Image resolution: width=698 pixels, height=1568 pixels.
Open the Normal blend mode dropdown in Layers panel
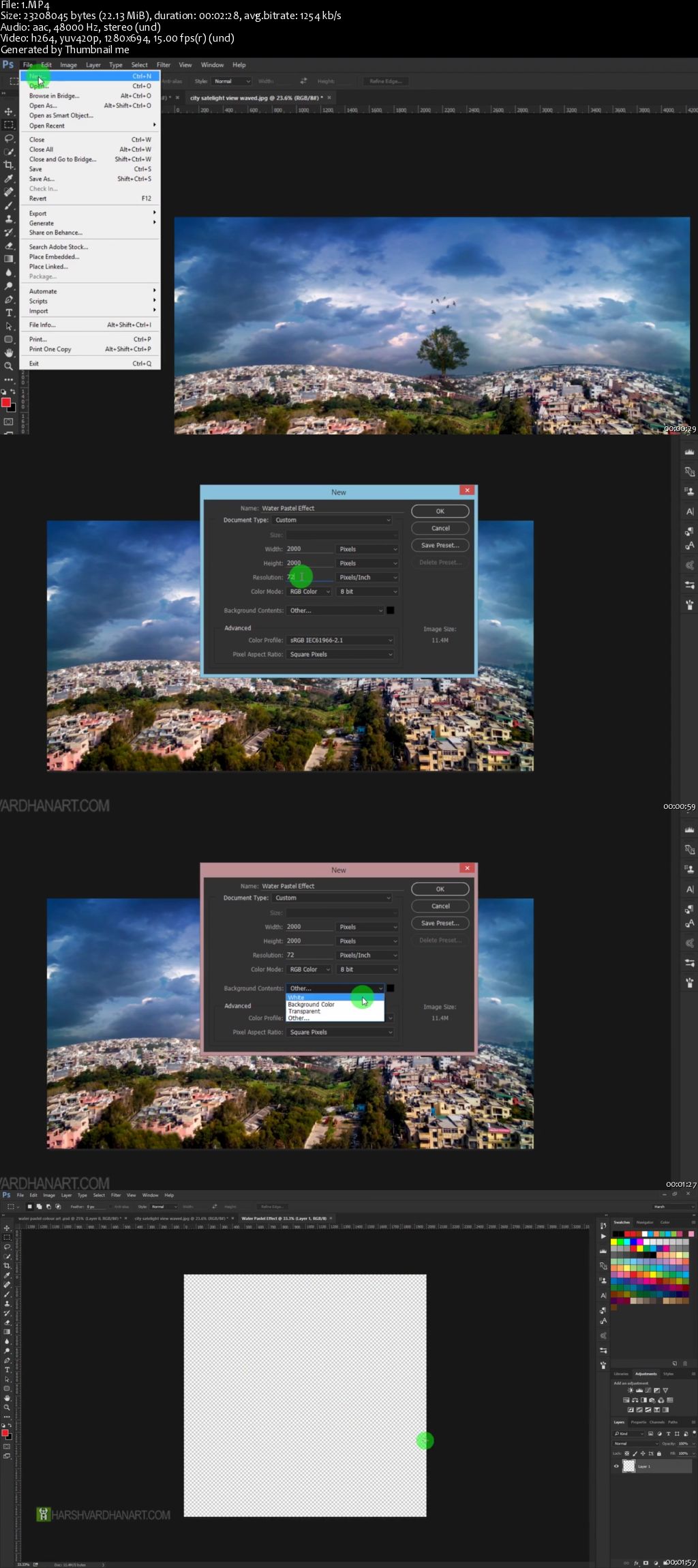635,1443
